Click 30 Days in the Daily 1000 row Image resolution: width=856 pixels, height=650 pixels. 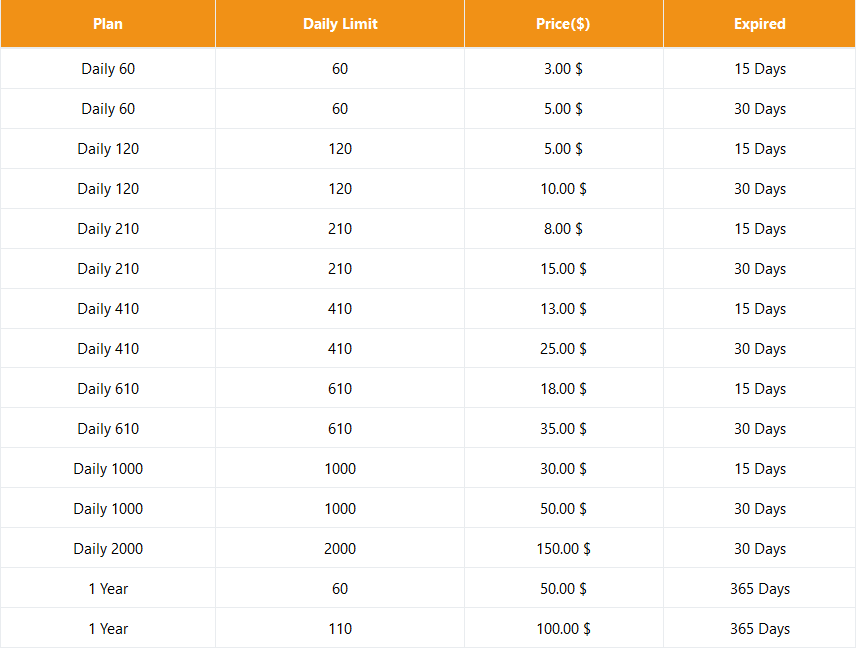760,509
